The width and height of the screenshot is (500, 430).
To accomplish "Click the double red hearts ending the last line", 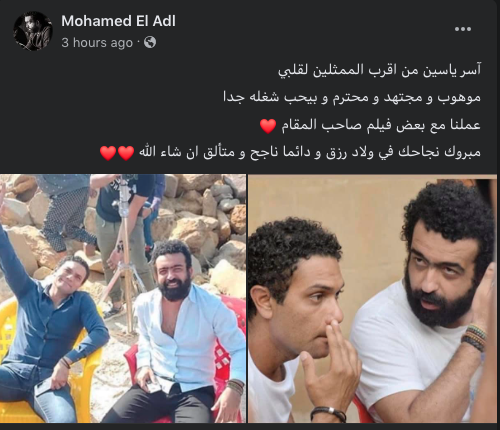I will tap(117, 153).
